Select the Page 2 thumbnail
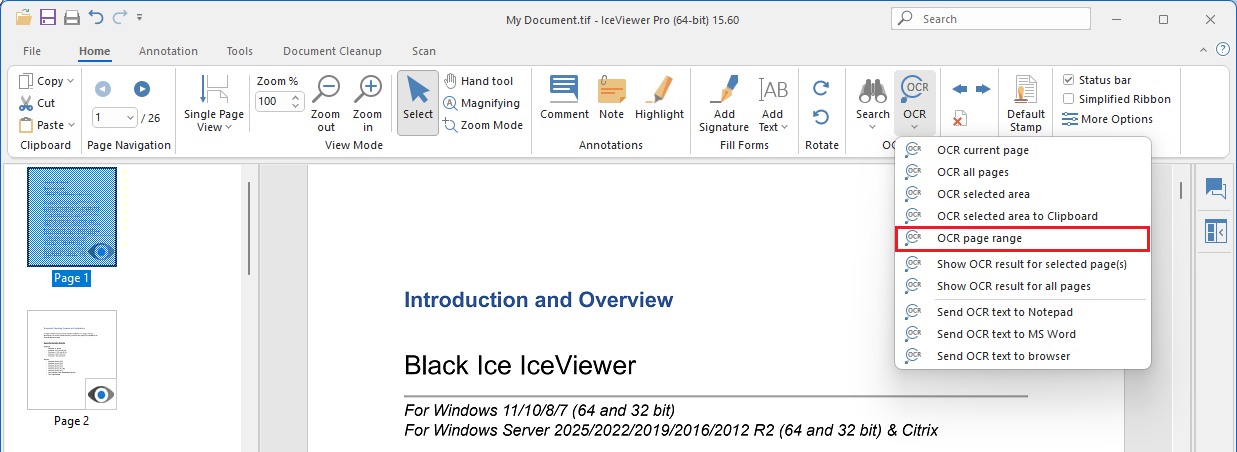This screenshot has height=452, width=1237. point(72,360)
